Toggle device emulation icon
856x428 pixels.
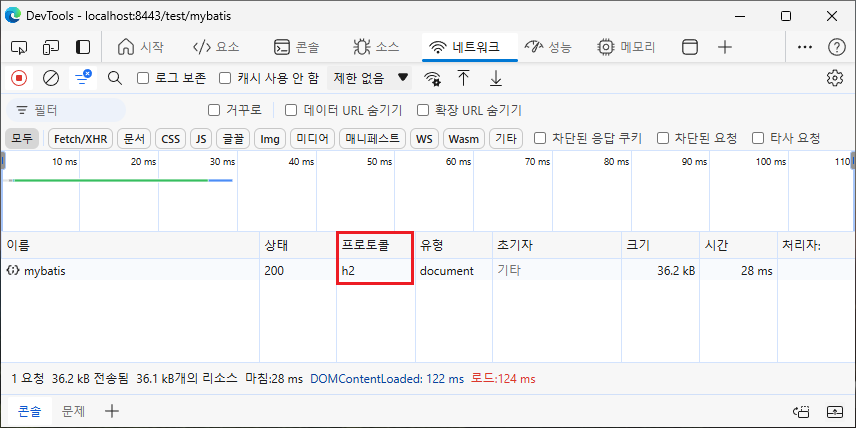coord(51,47)
